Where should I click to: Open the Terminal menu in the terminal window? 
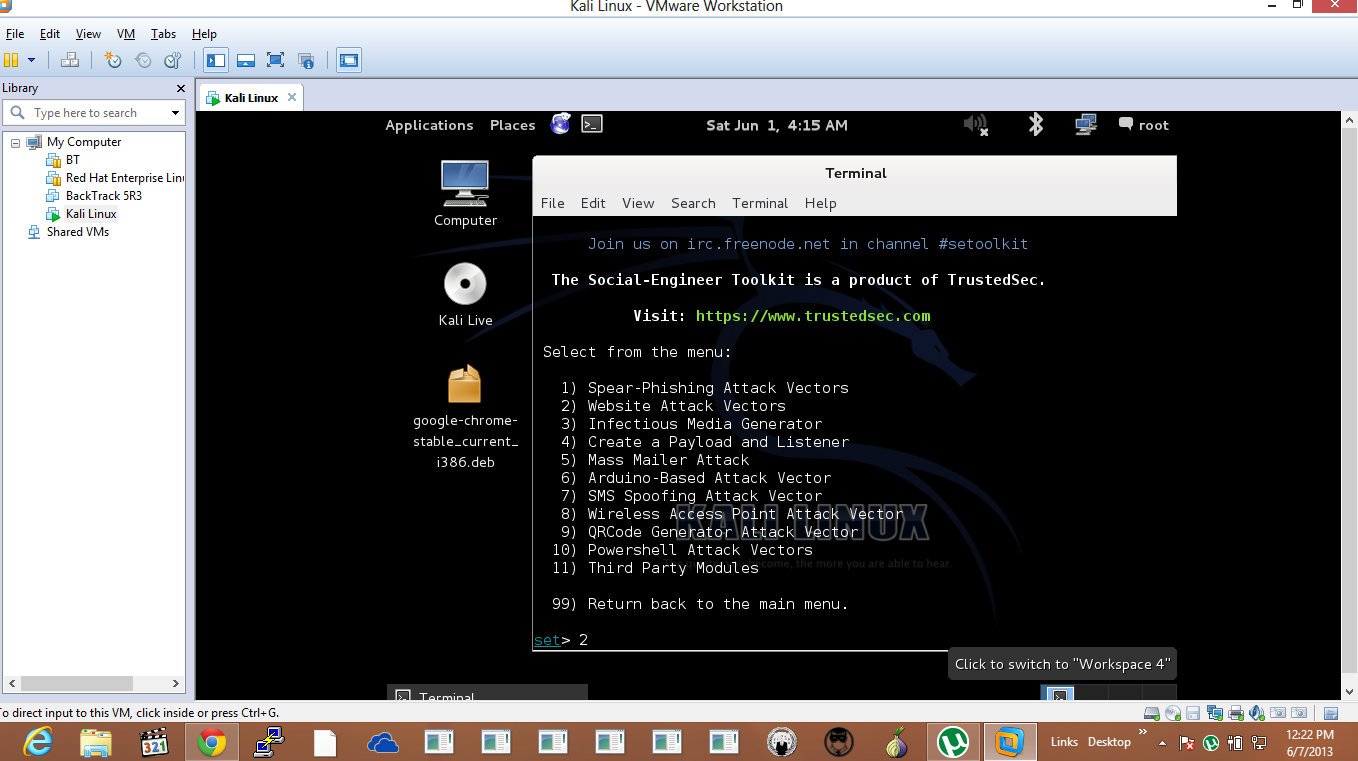[x=760, y=203]
